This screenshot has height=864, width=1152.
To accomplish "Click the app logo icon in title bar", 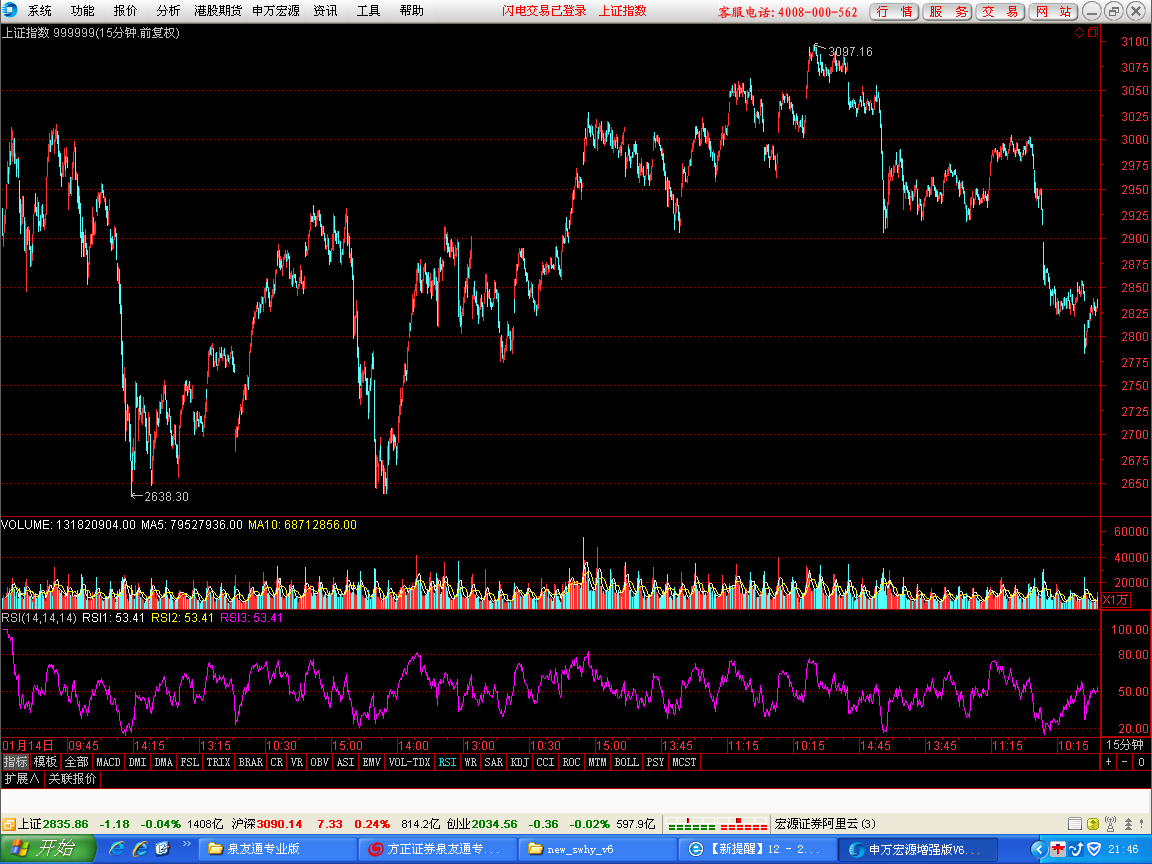I will coord(10,10).
